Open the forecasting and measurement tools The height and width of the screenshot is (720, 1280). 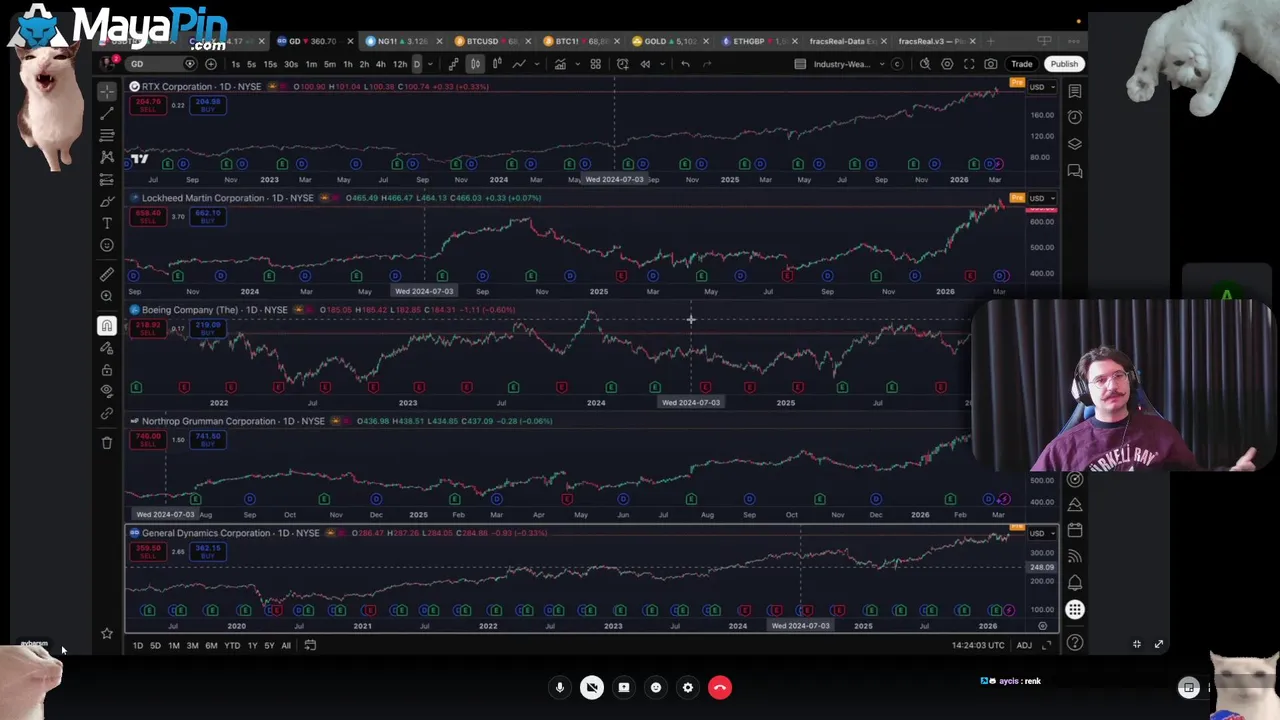click(107, 180)
